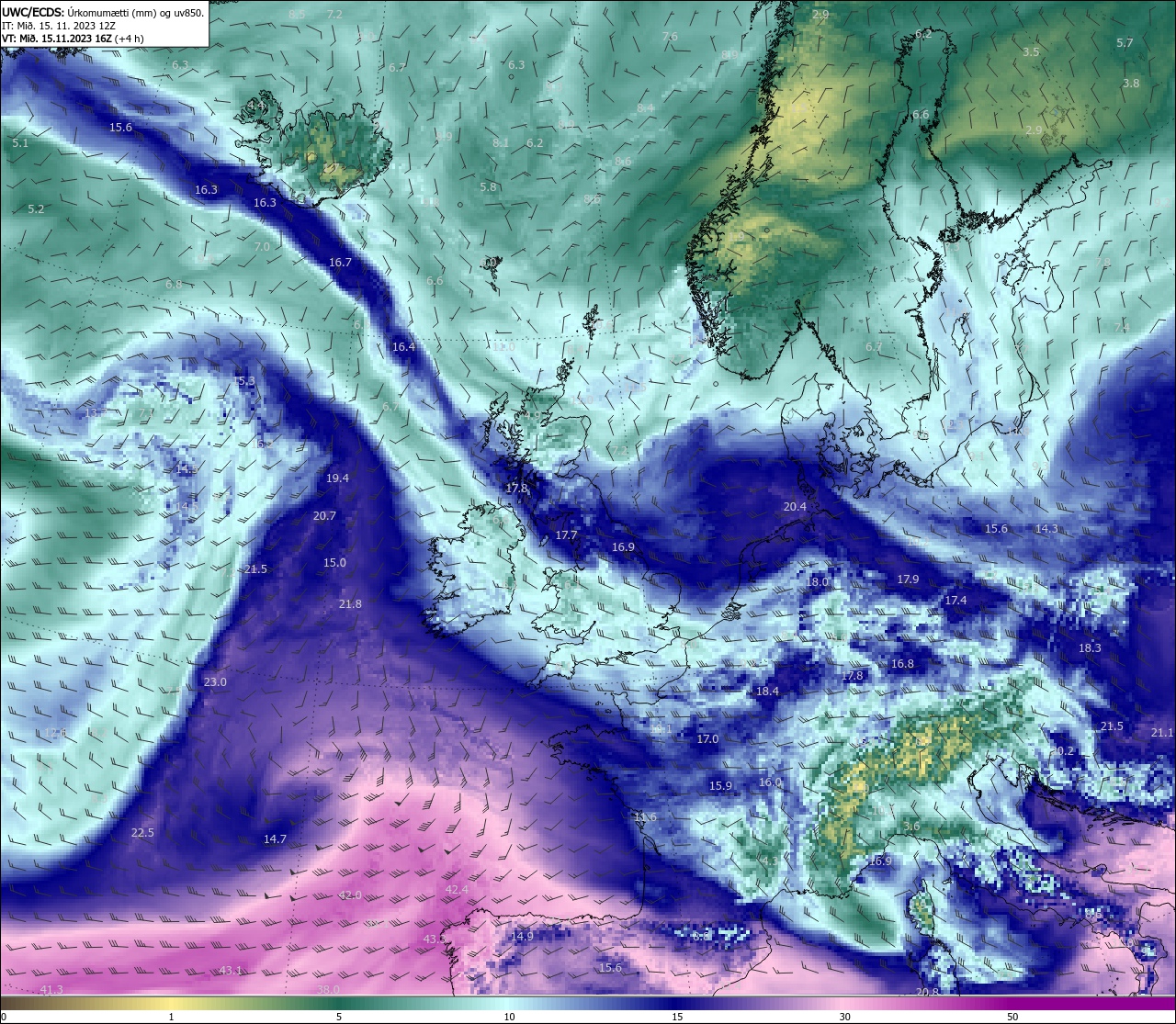Click the map value '16.4'
The image size is (1176, 1024).
tap(403, 347)
